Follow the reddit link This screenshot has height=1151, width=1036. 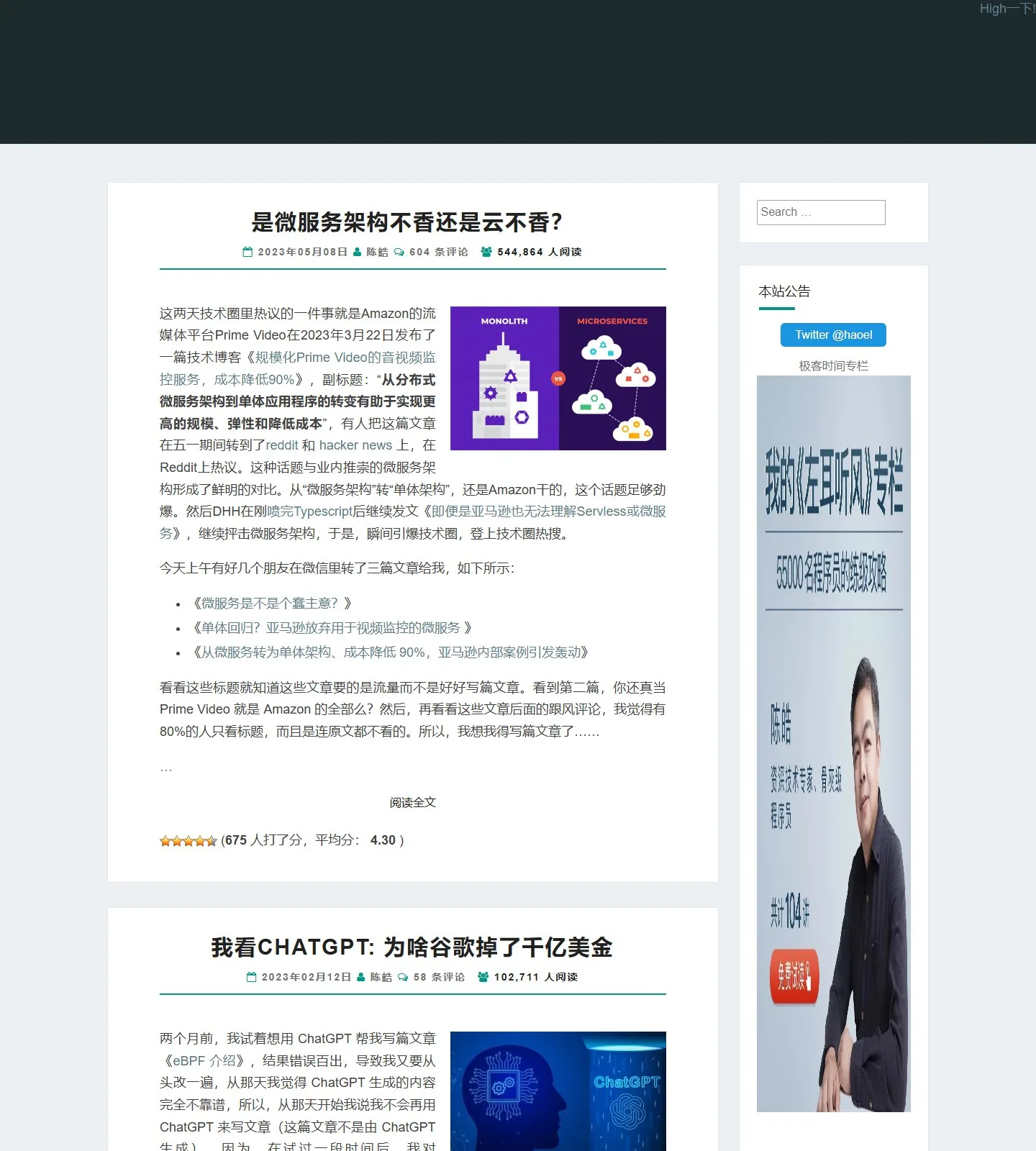282,445
